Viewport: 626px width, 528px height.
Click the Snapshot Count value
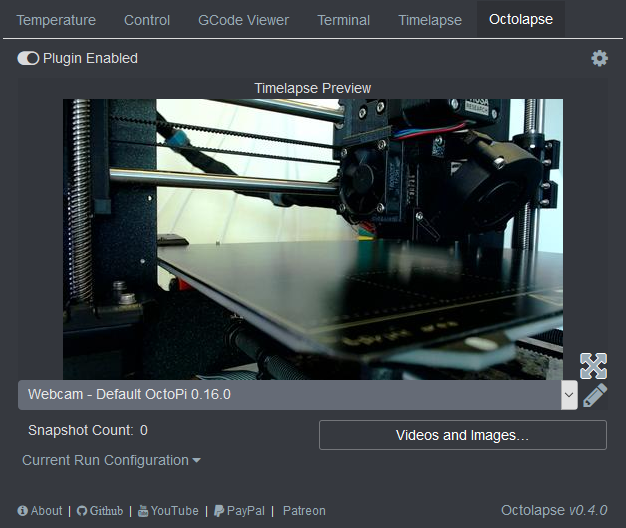coord(144,430)
